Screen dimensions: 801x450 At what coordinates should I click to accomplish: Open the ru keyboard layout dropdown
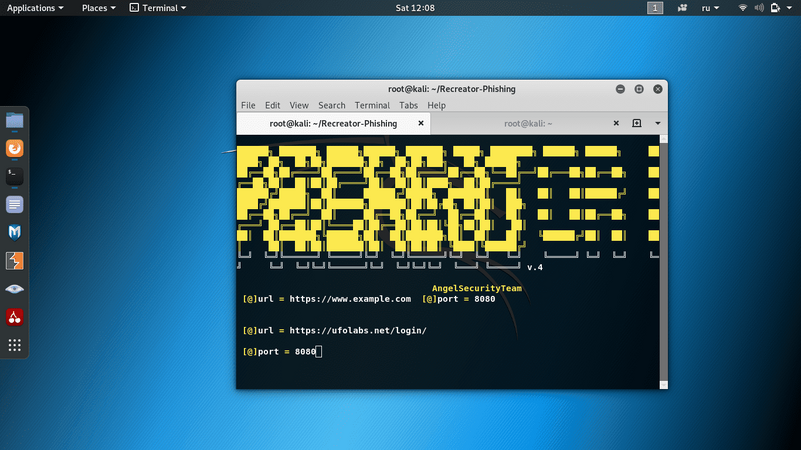(710, 8)
